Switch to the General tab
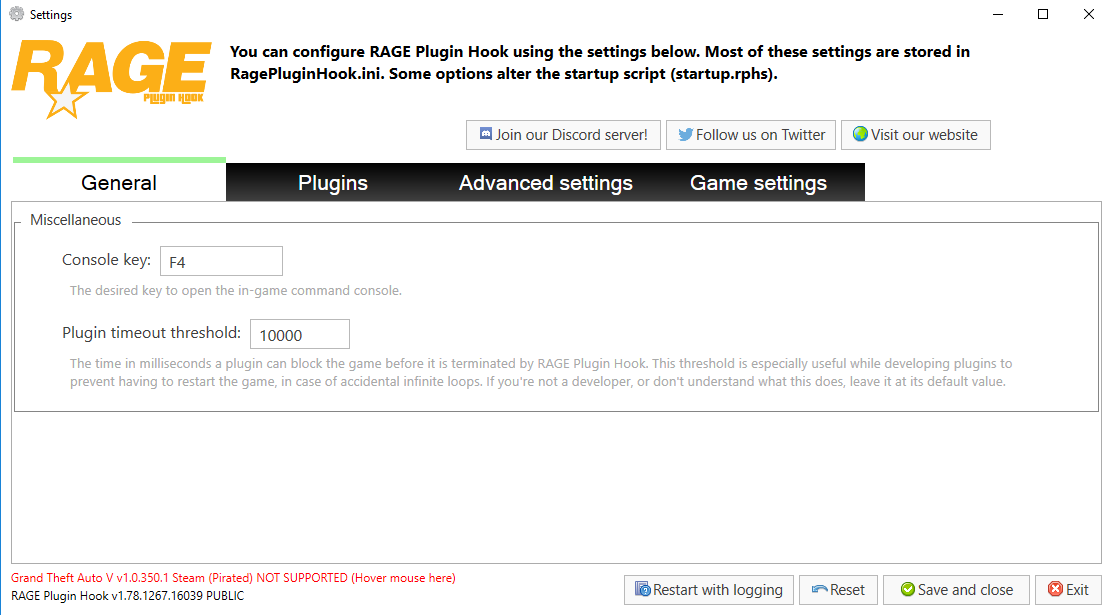 [119, 182]
